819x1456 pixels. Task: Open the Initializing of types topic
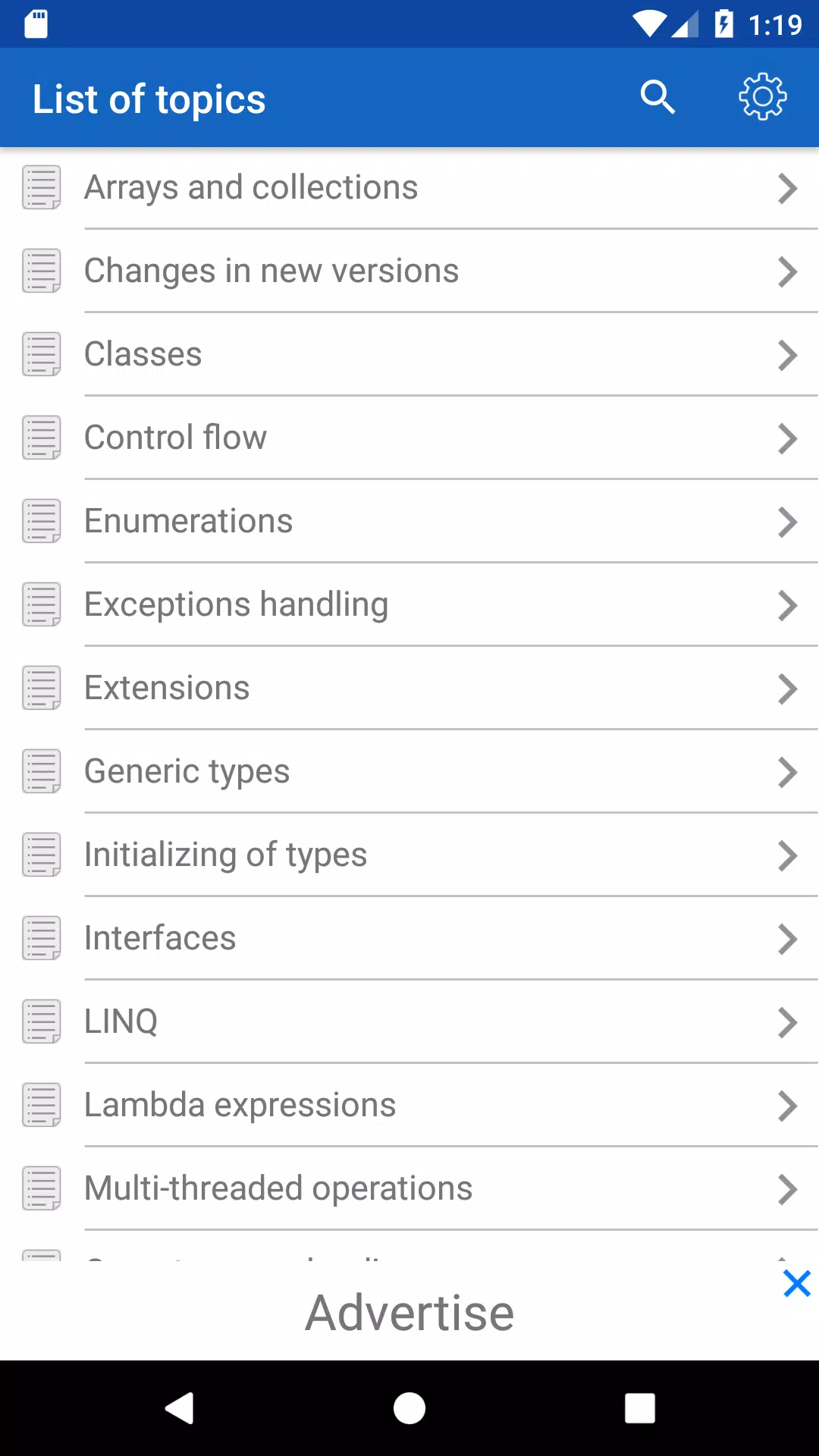pos(409,855)
